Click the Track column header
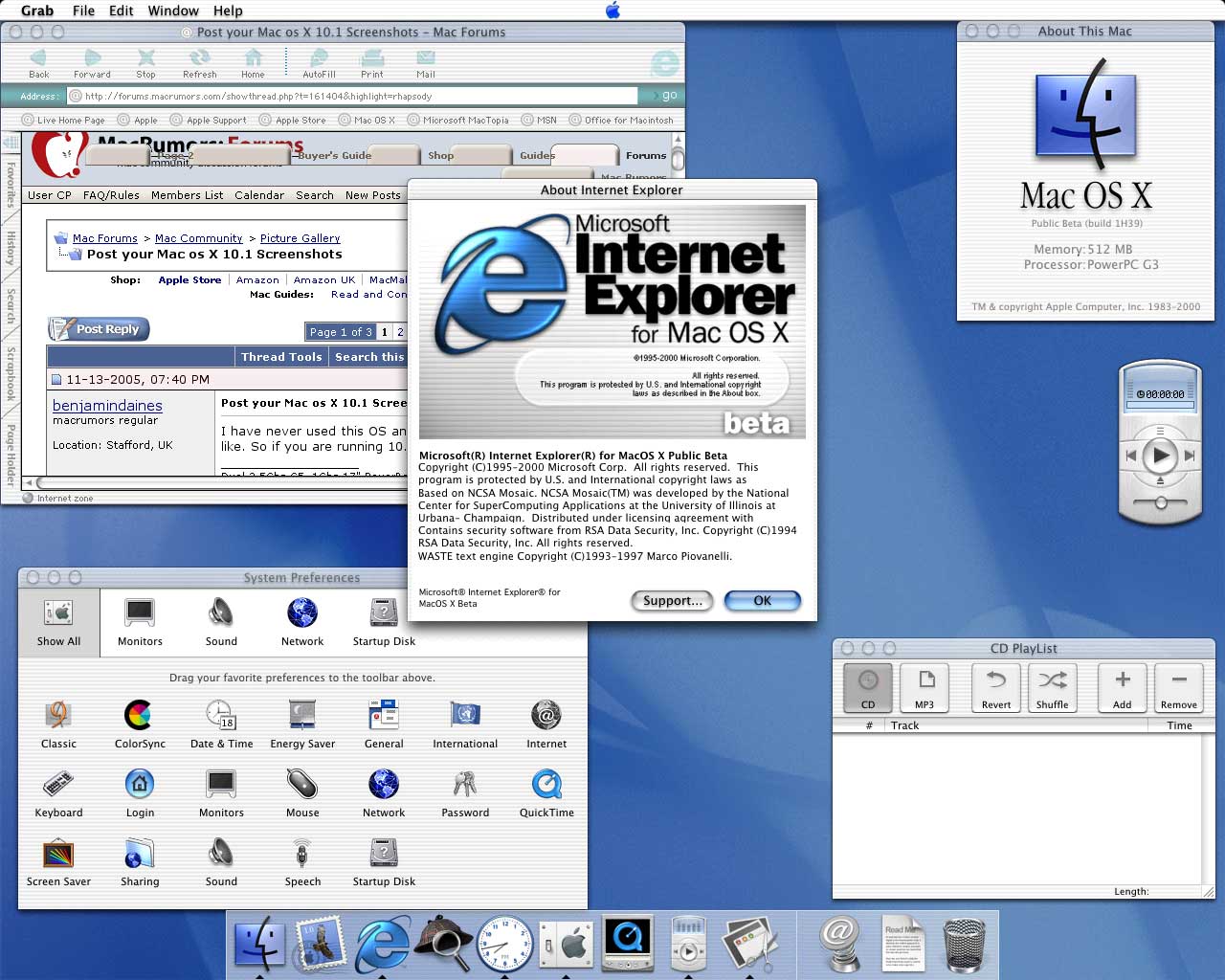This screenshot has height=980, width=1225. click(x=1015, y=725)
